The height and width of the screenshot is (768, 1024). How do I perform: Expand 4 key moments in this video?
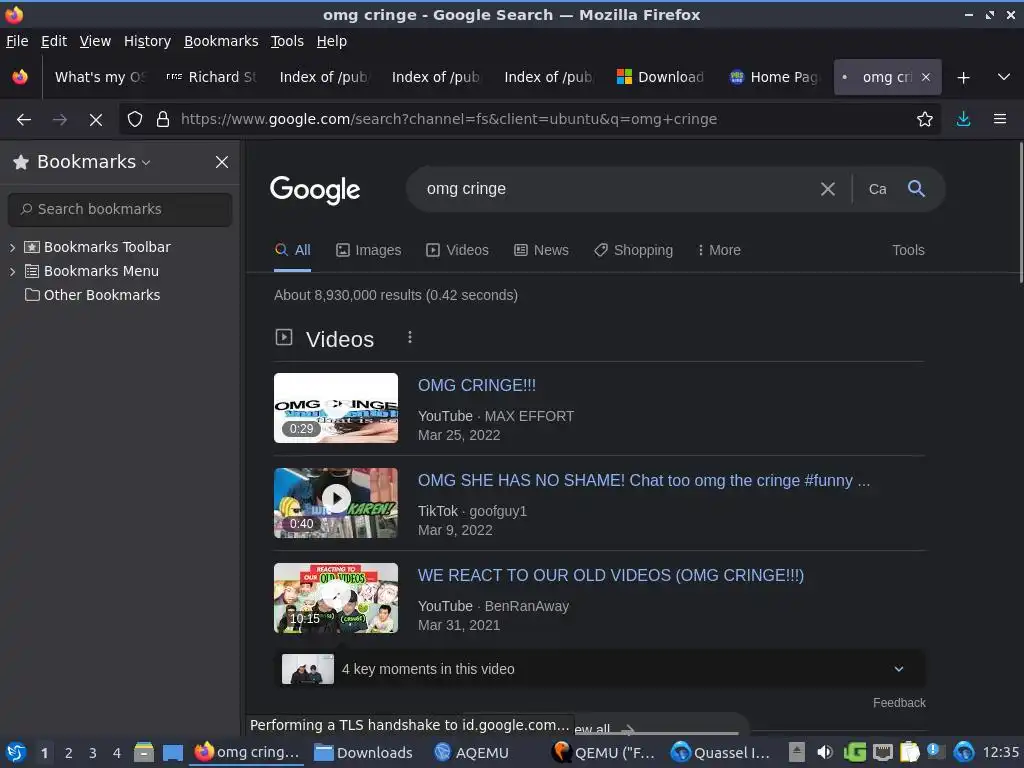pos(600,669)
